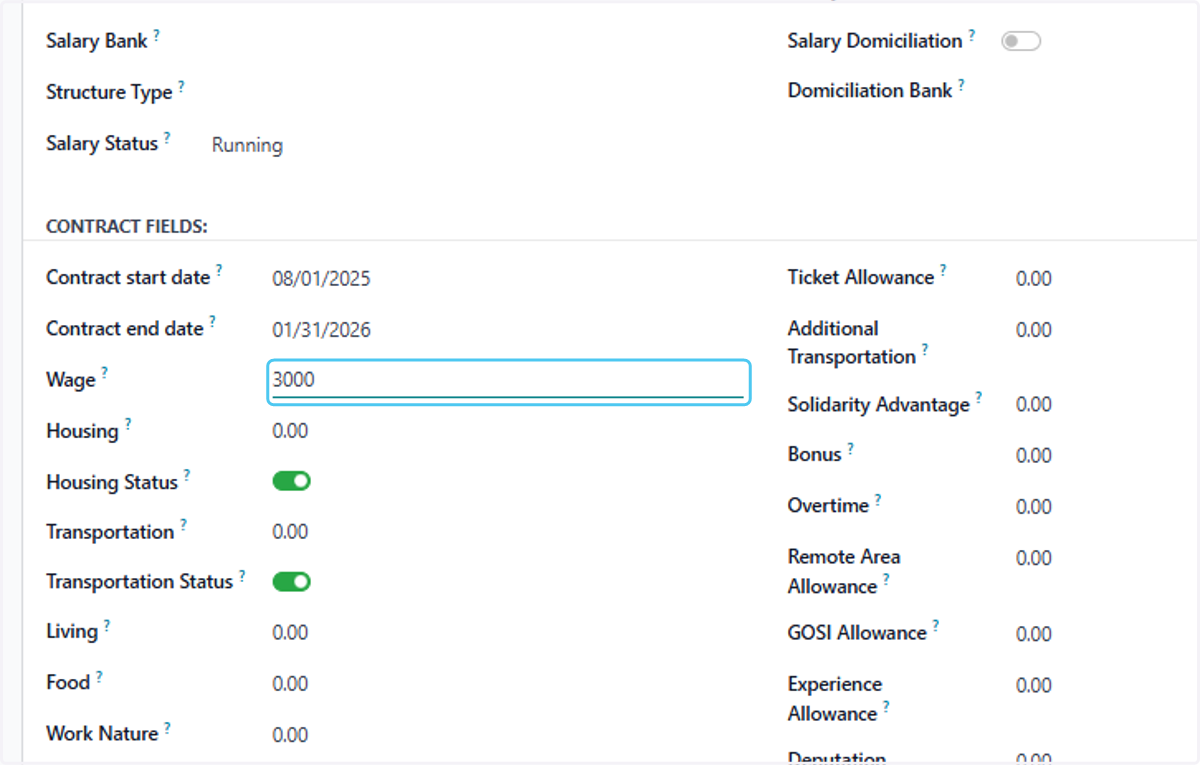Click the help icon next to Contract start date
Screen dimensions: 1200x765
click(220, 271)
